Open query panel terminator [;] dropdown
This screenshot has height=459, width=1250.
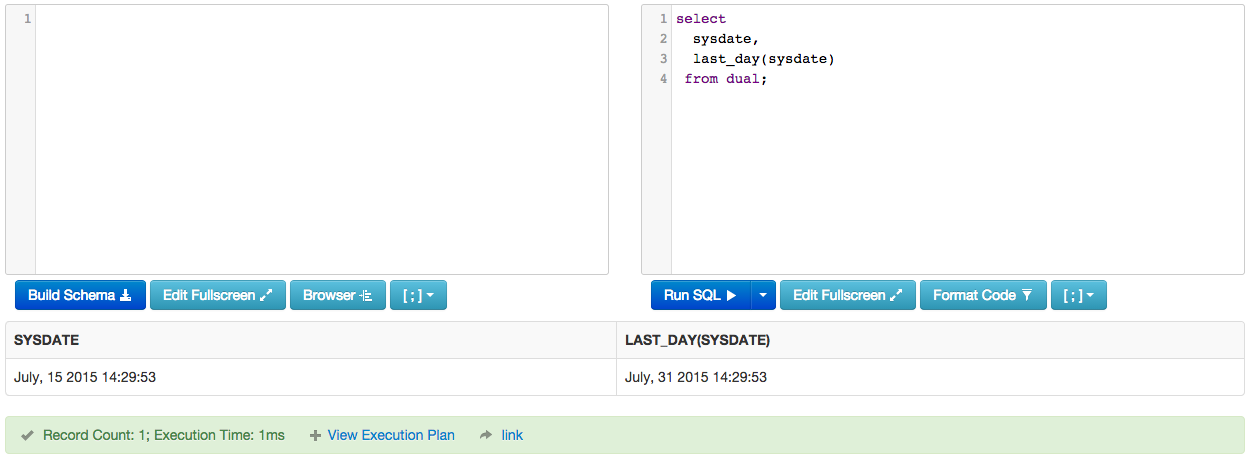point(1078,295)
